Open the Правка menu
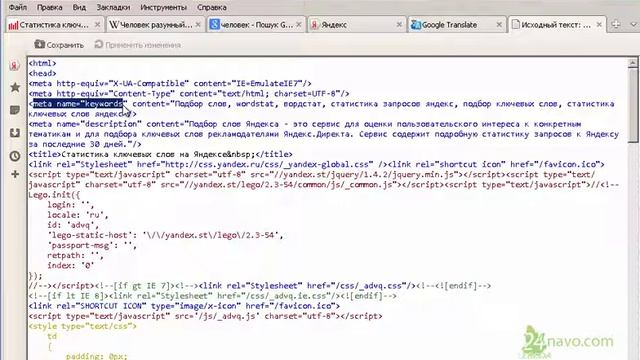 click(49, 7)
